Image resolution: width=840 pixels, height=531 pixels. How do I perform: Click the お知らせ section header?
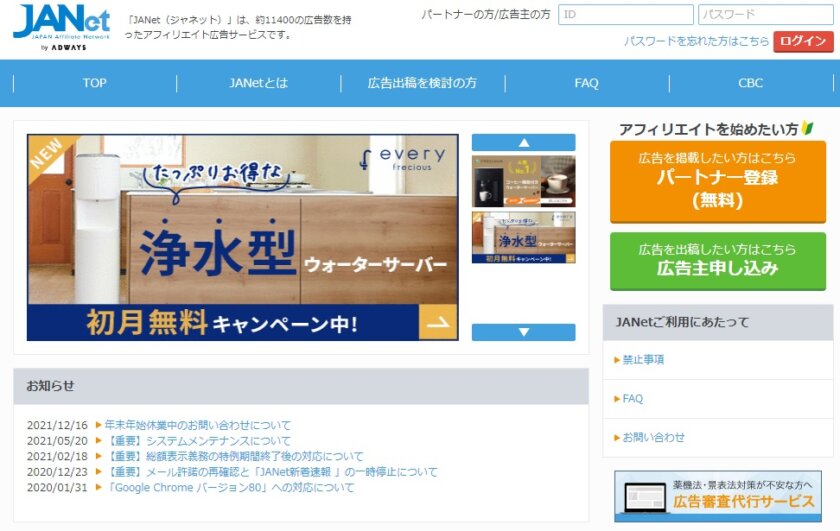[x=301, y=386]
